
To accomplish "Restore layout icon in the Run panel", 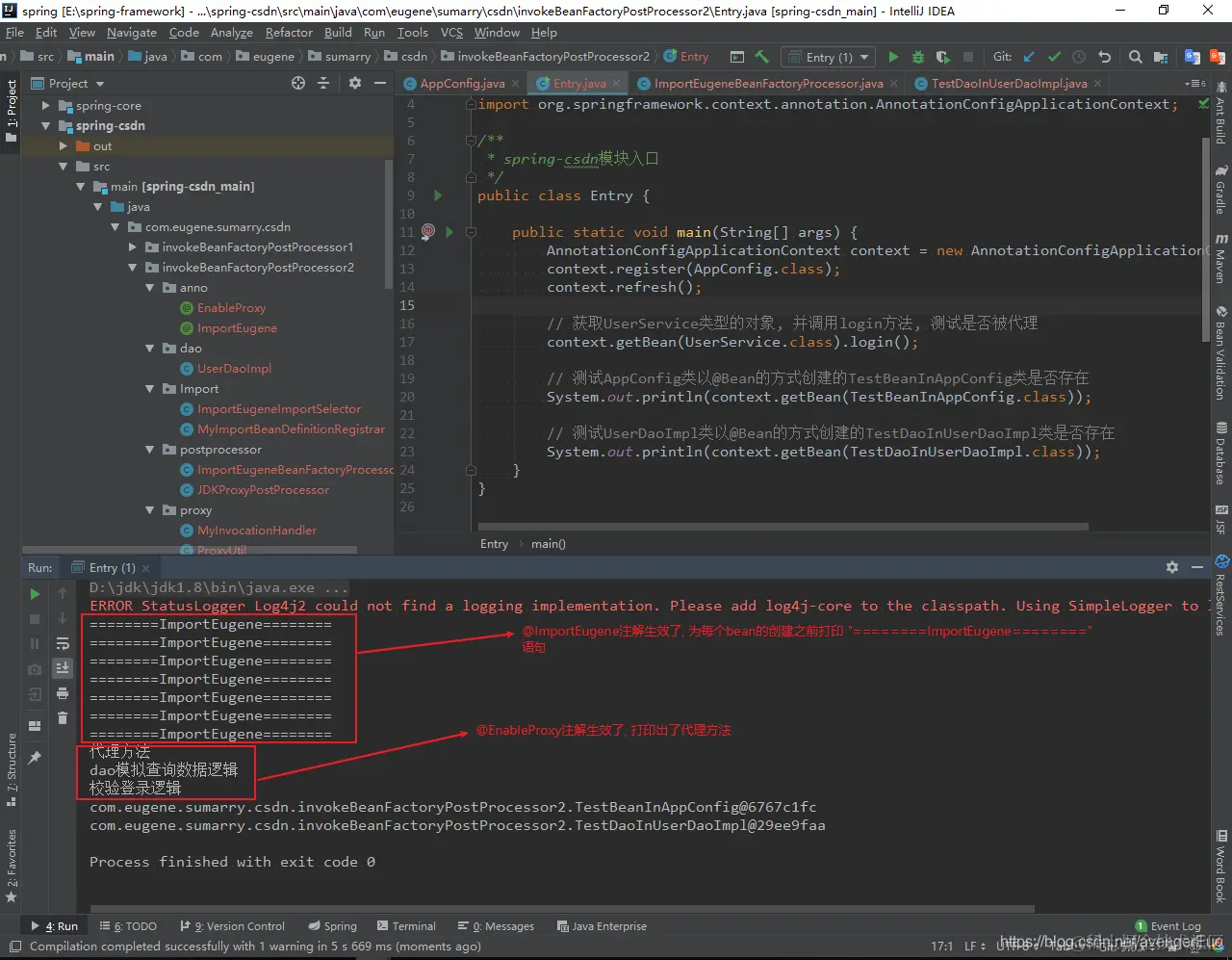I will point(35,725).
